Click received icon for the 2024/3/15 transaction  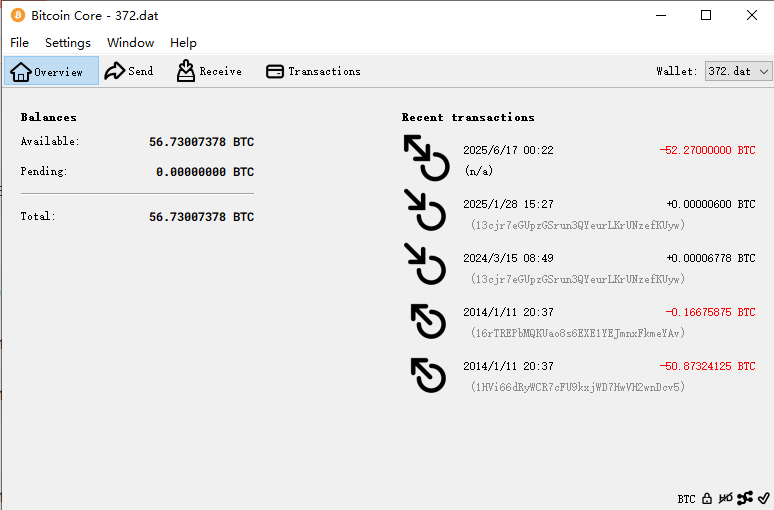pos(427,267)
